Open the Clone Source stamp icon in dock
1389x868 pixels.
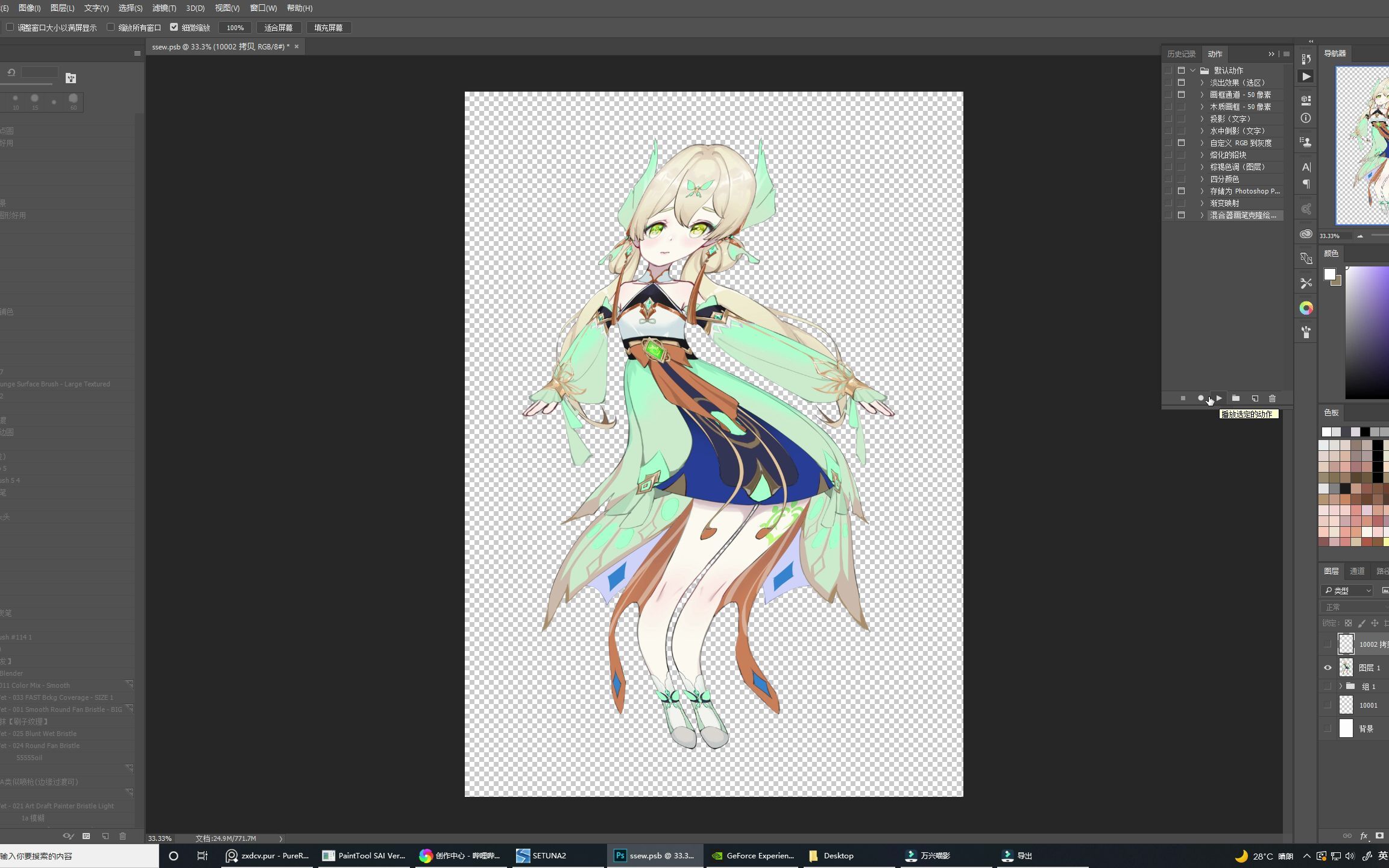1306,142
